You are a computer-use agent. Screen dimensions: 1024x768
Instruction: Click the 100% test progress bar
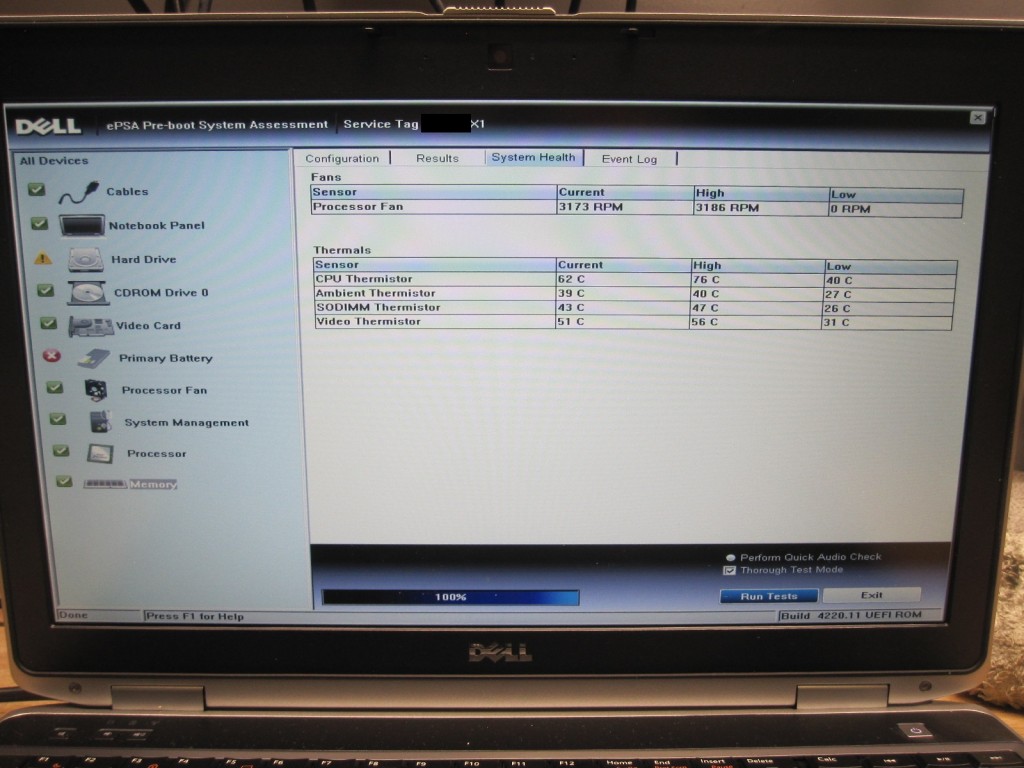click(451, 597)
